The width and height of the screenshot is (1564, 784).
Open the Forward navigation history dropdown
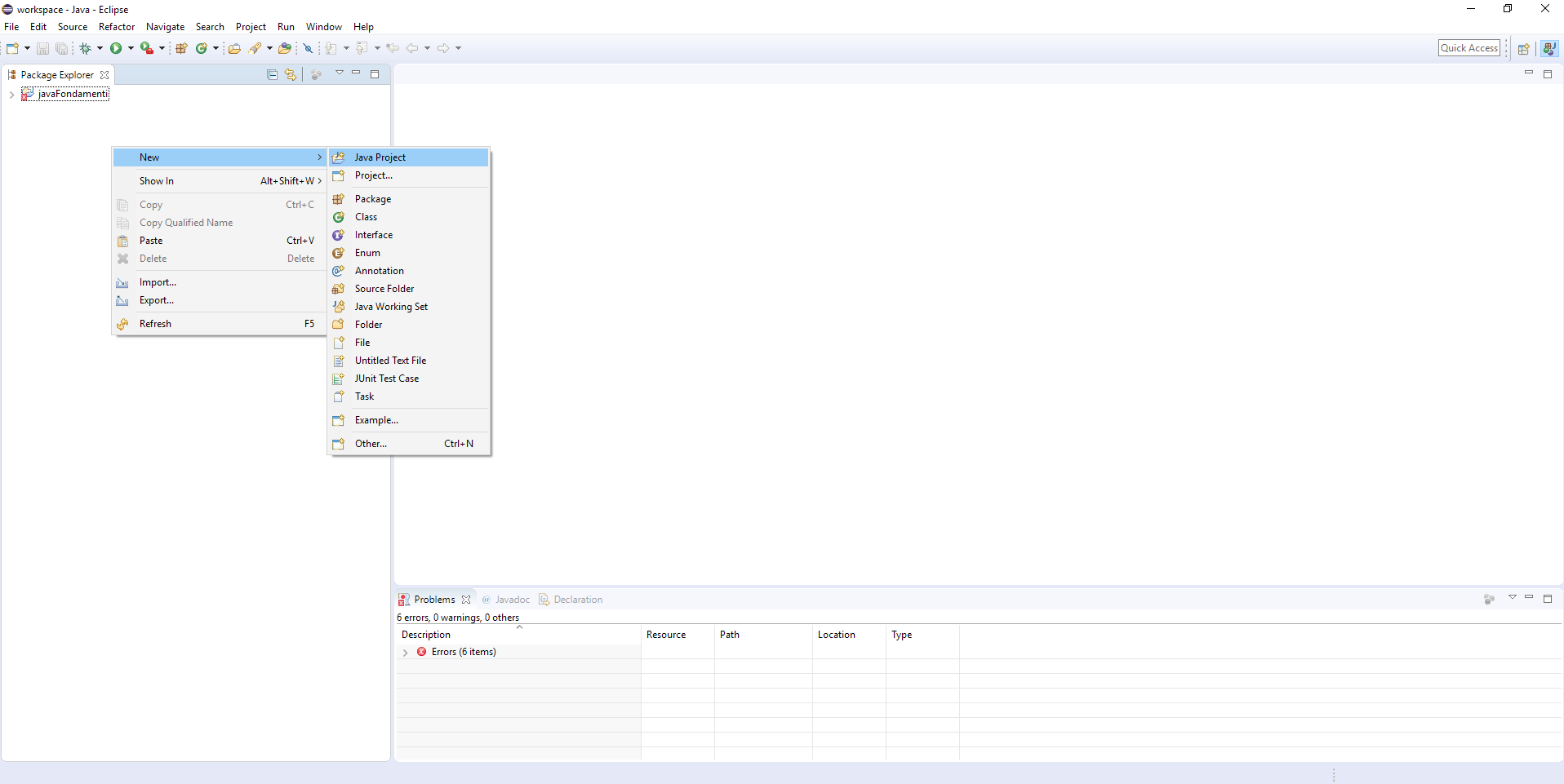point(458,48)
